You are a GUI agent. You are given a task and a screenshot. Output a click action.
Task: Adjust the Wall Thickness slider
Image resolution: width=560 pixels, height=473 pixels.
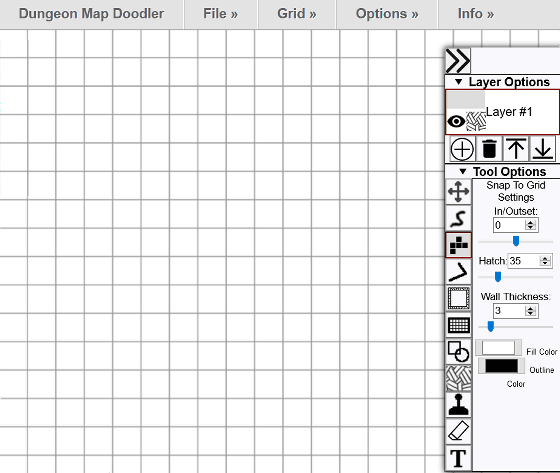[x=516, y=327]
